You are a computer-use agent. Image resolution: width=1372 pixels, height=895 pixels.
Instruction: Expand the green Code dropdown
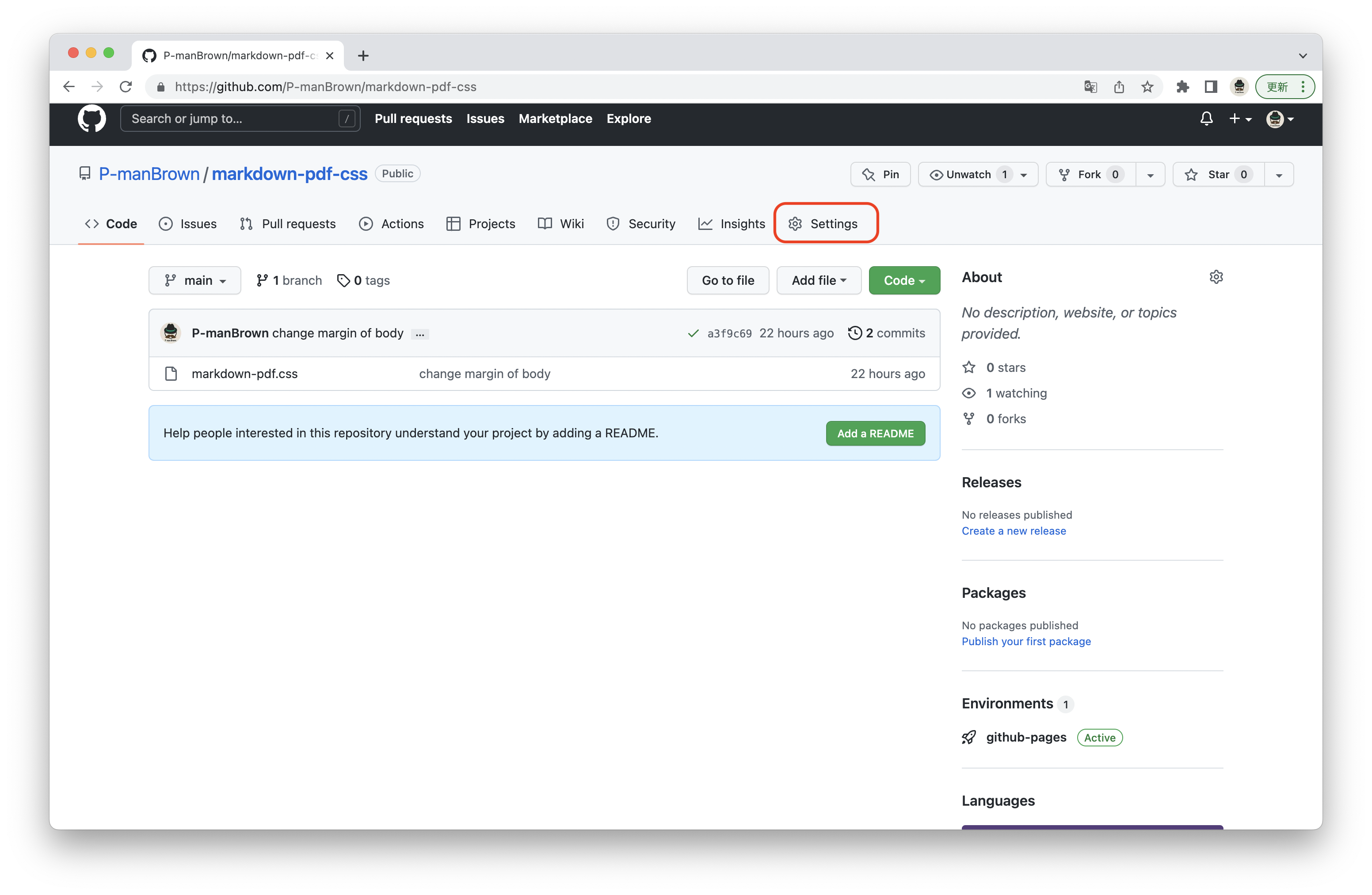pyautogui.click(x=904, y=281)
